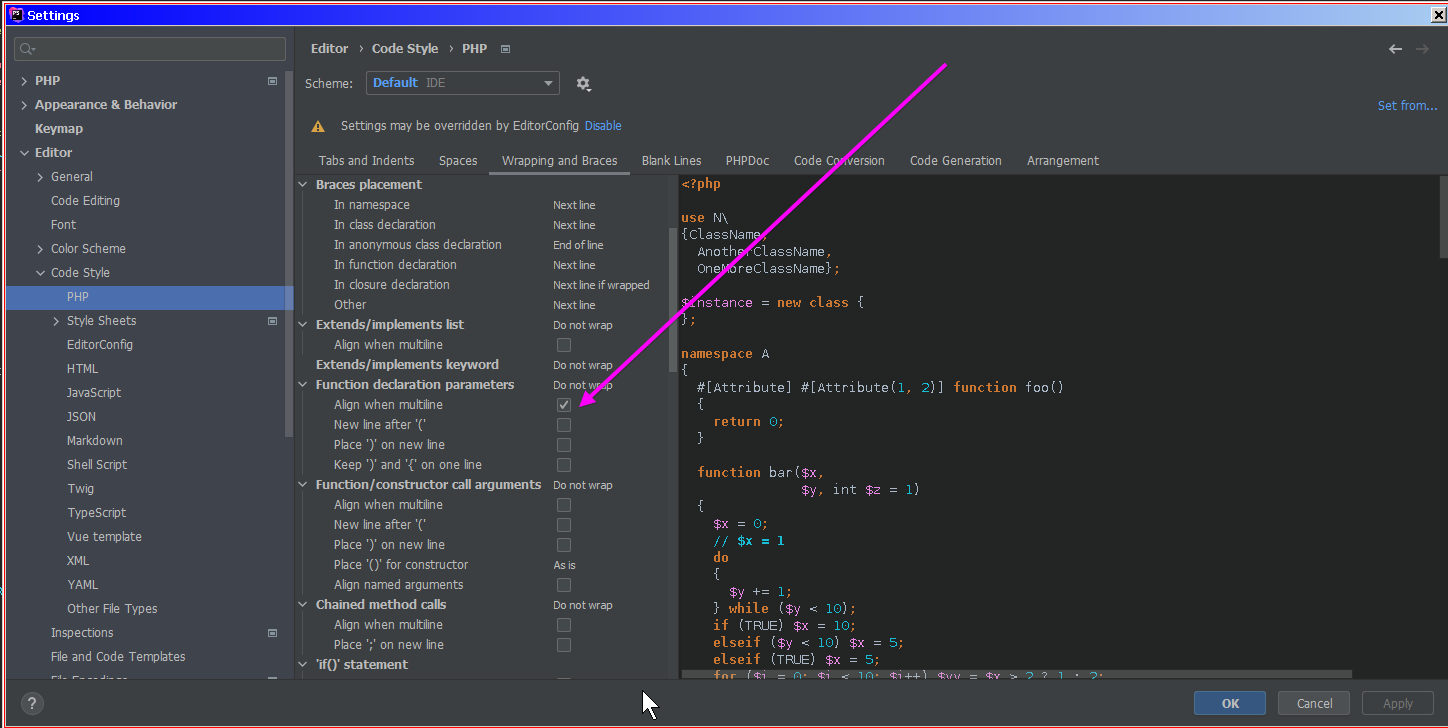Image resolution: width=1448 pixels, height=728 pixels.
Task: Change In class declaration Next line value
Action: coord(574,225)
